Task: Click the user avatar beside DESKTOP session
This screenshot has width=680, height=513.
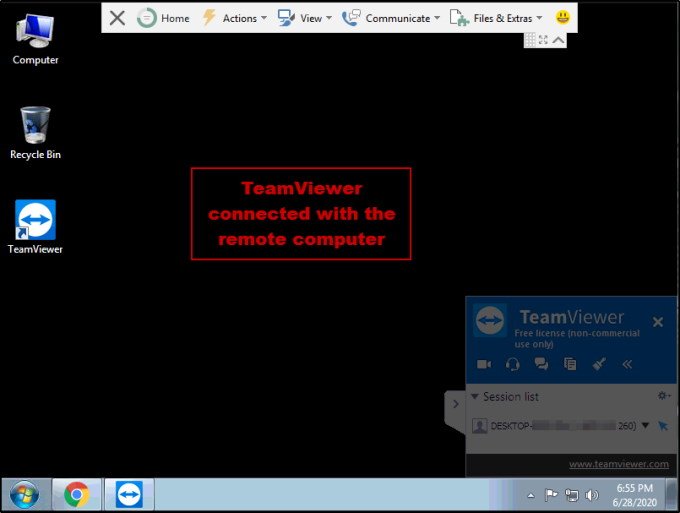Action: pos(480,426)
